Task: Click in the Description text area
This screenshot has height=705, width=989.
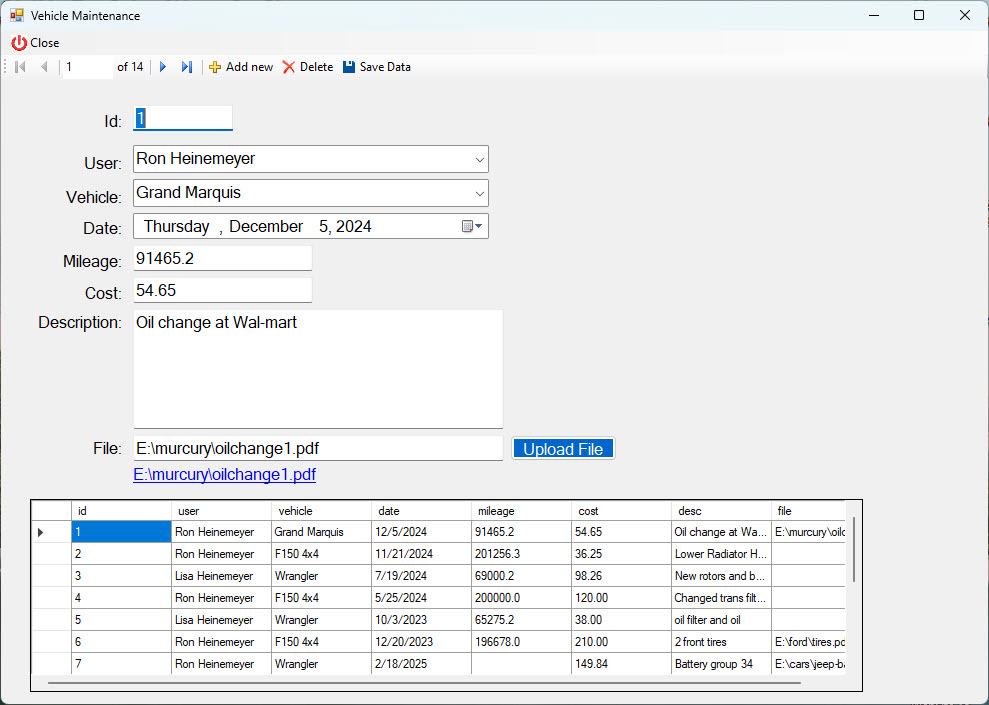Action: point(317,369)
